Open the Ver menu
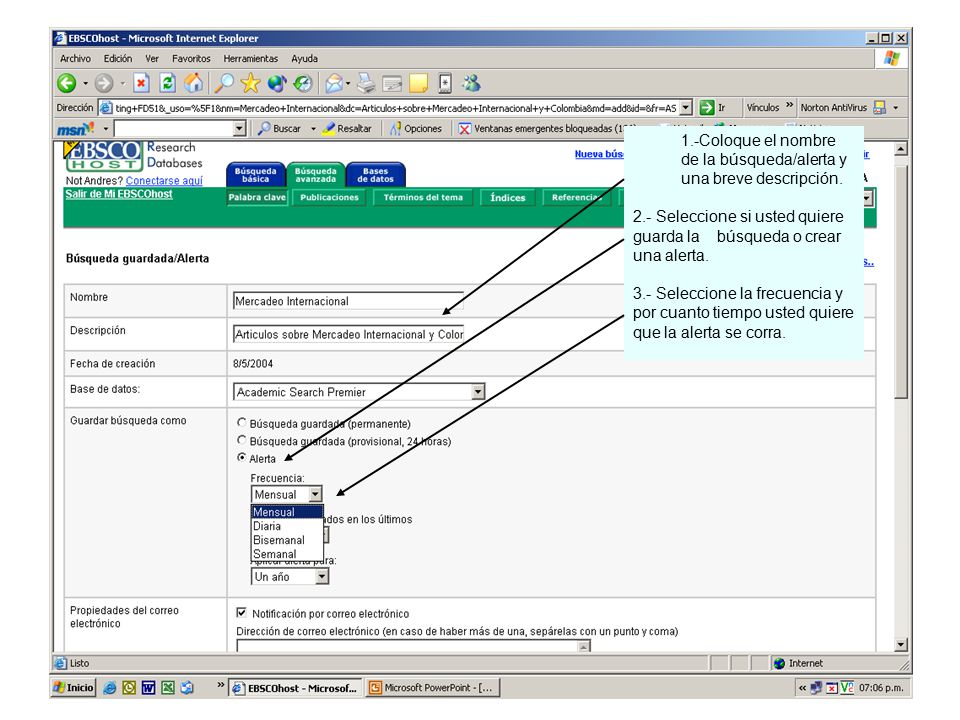This screenshot has height=720, width=960. tap(152, 59)
